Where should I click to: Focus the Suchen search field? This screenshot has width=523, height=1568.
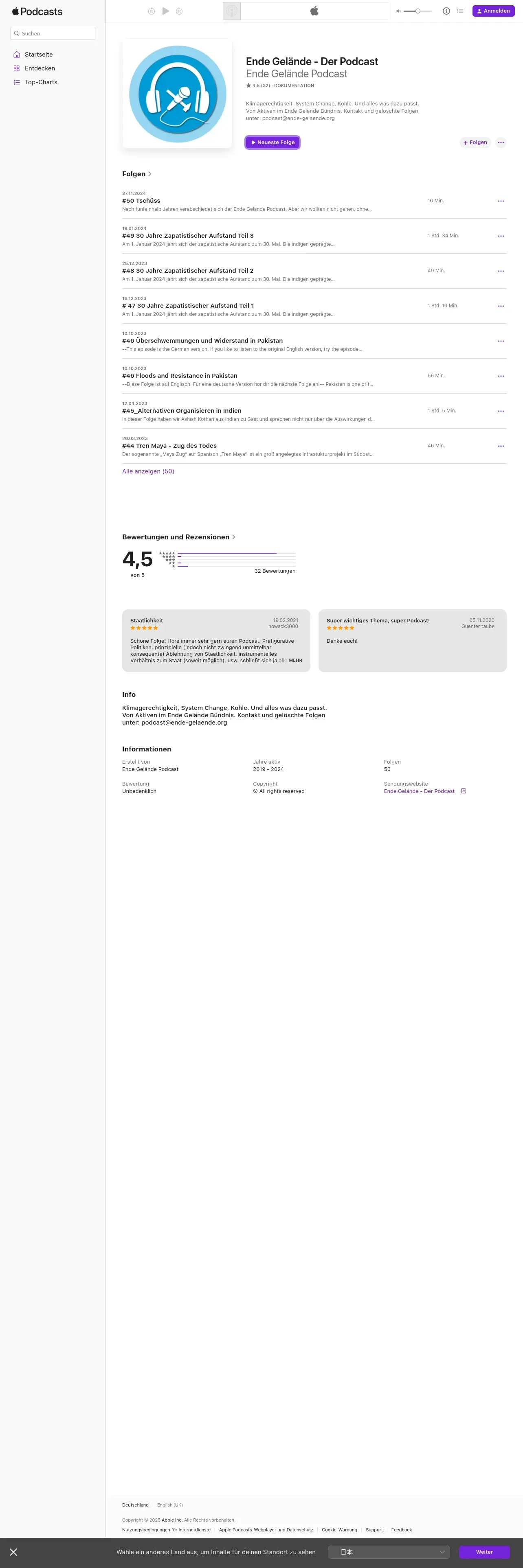pyautogui.click(x=53, y=33)
